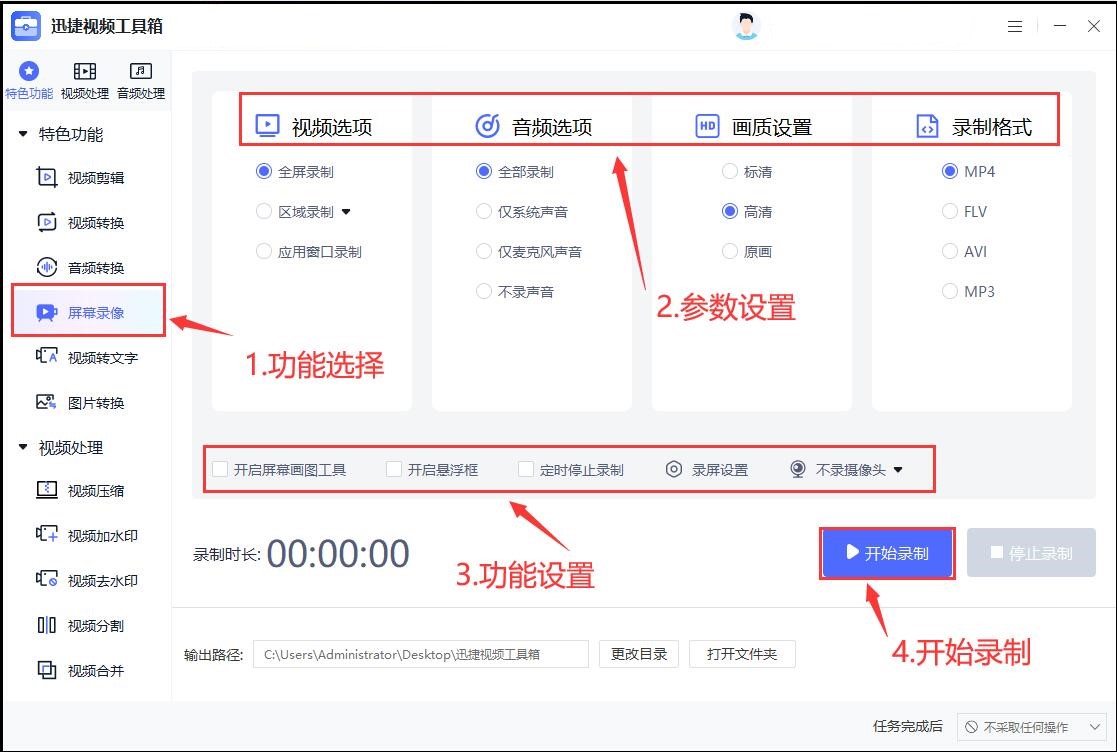The width and height of the screenshot is (1117, 752).
Task: Open the hamburger menu in title bar
Action: [x=1015, y=26]
